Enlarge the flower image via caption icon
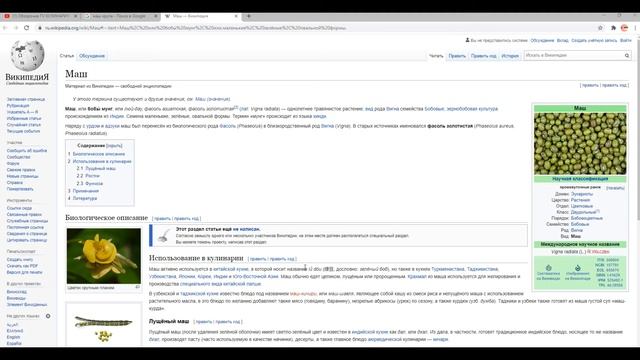640x360 pixels. (138, 287)
